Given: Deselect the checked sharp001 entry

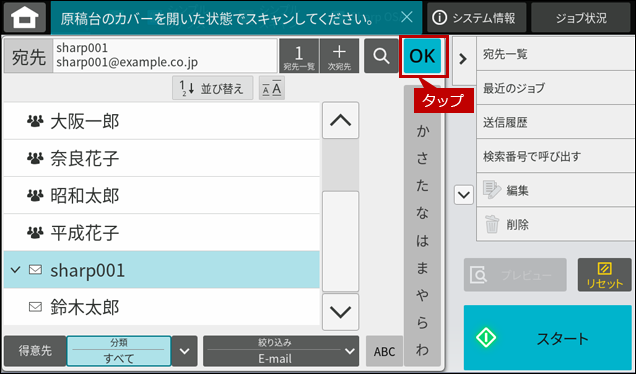Looking at the screenshot, I should [x=161, y=270].
